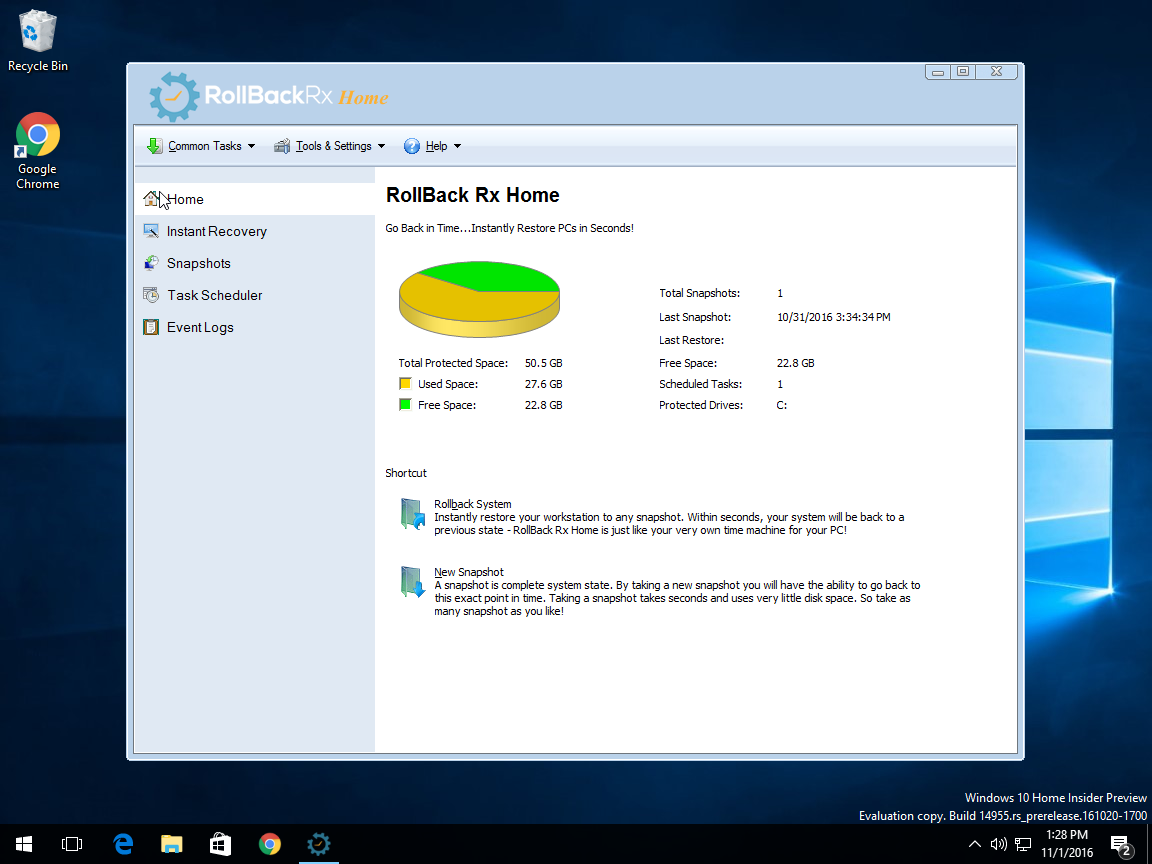1152x864 pixels.
Task: Click the Scheduled Tasks label
Action: tap(701, 384)
